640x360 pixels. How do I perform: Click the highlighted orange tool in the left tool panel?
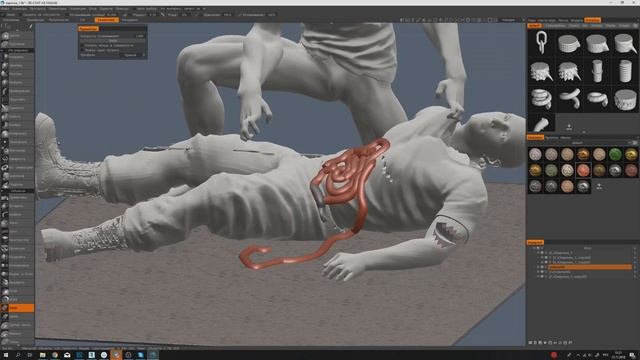[17, 308]
